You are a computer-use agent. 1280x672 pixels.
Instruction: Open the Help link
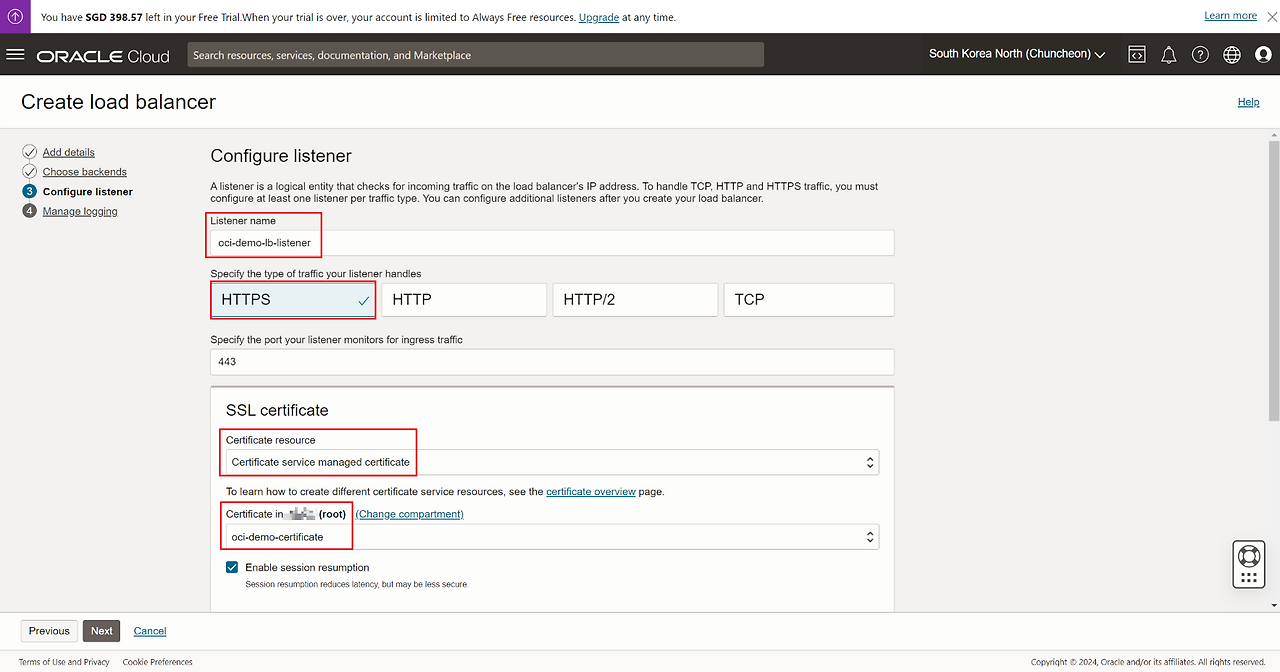point(1248,102)
